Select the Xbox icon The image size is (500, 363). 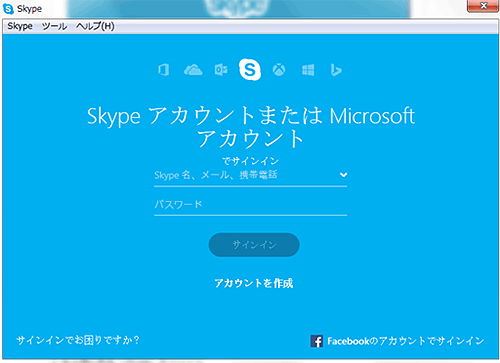pyautogui.click(x=279, y=70)
